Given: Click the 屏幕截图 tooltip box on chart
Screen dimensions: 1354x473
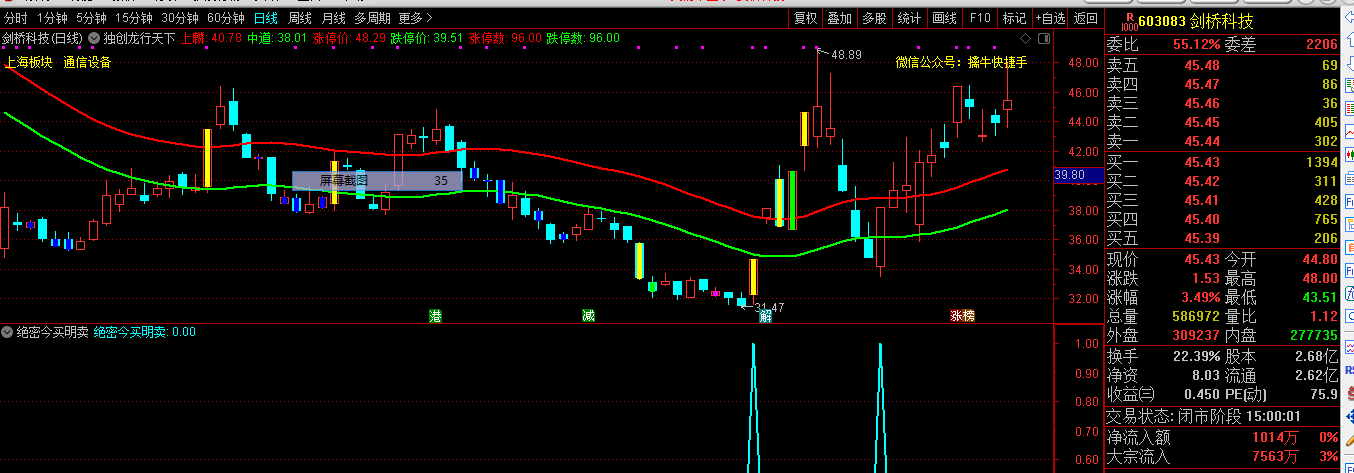Looking at the screenshot, I should [x=377, y=181].
